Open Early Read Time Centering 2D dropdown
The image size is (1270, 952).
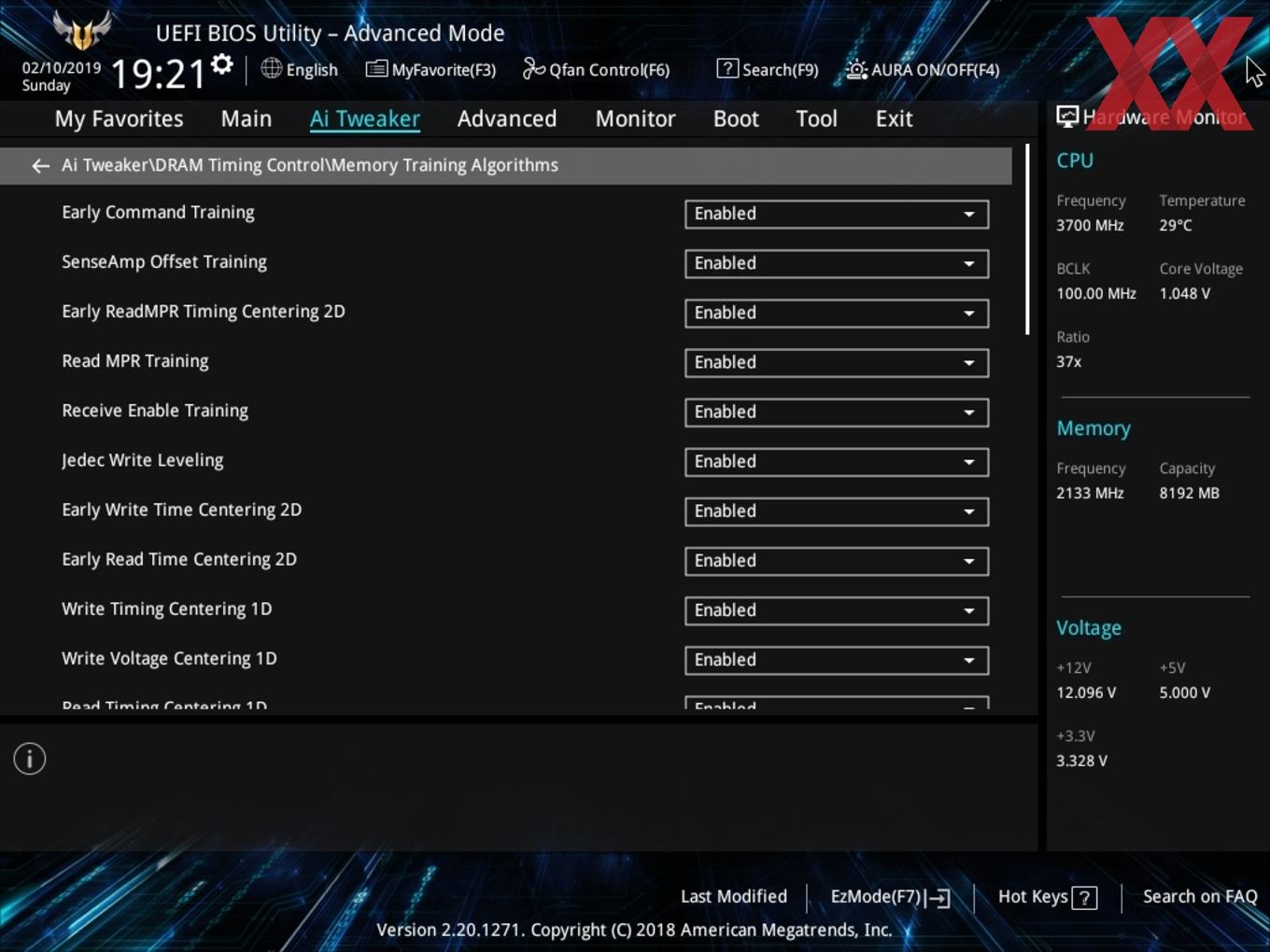(837, 560)
